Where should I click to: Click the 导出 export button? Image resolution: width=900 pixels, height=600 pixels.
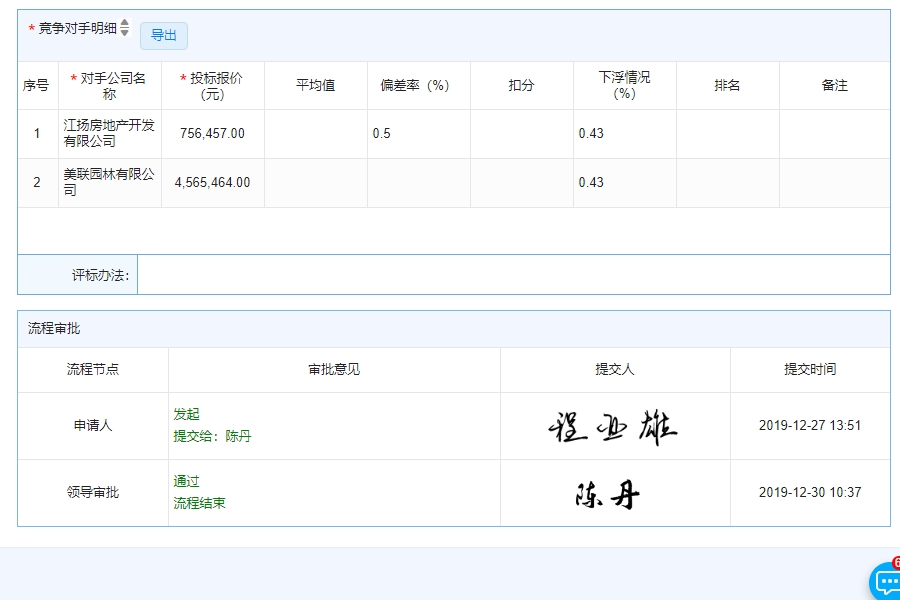click(x=164, y=36)
